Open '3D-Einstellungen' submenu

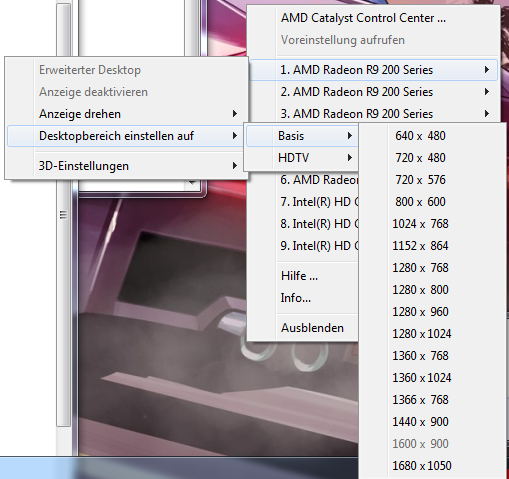126,166
